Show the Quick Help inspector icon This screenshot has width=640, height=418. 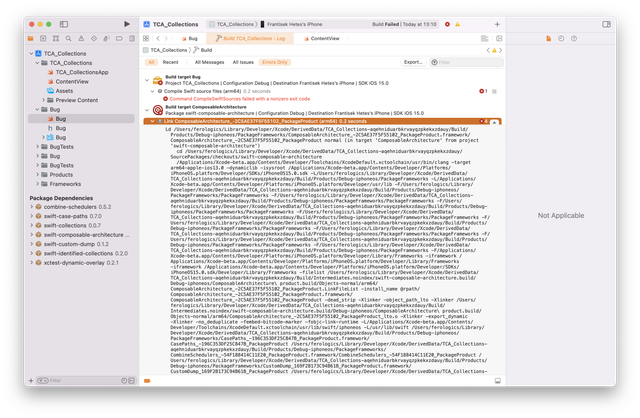point(574,38)
